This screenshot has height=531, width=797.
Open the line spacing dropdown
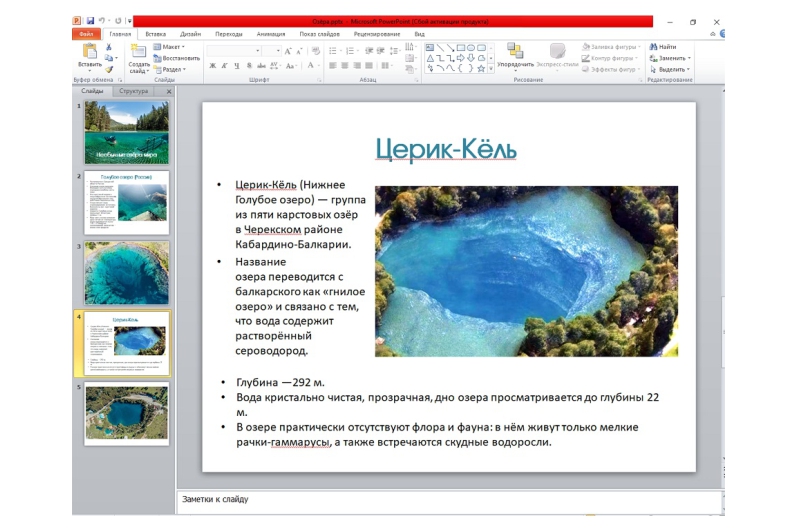click(394, 51)
